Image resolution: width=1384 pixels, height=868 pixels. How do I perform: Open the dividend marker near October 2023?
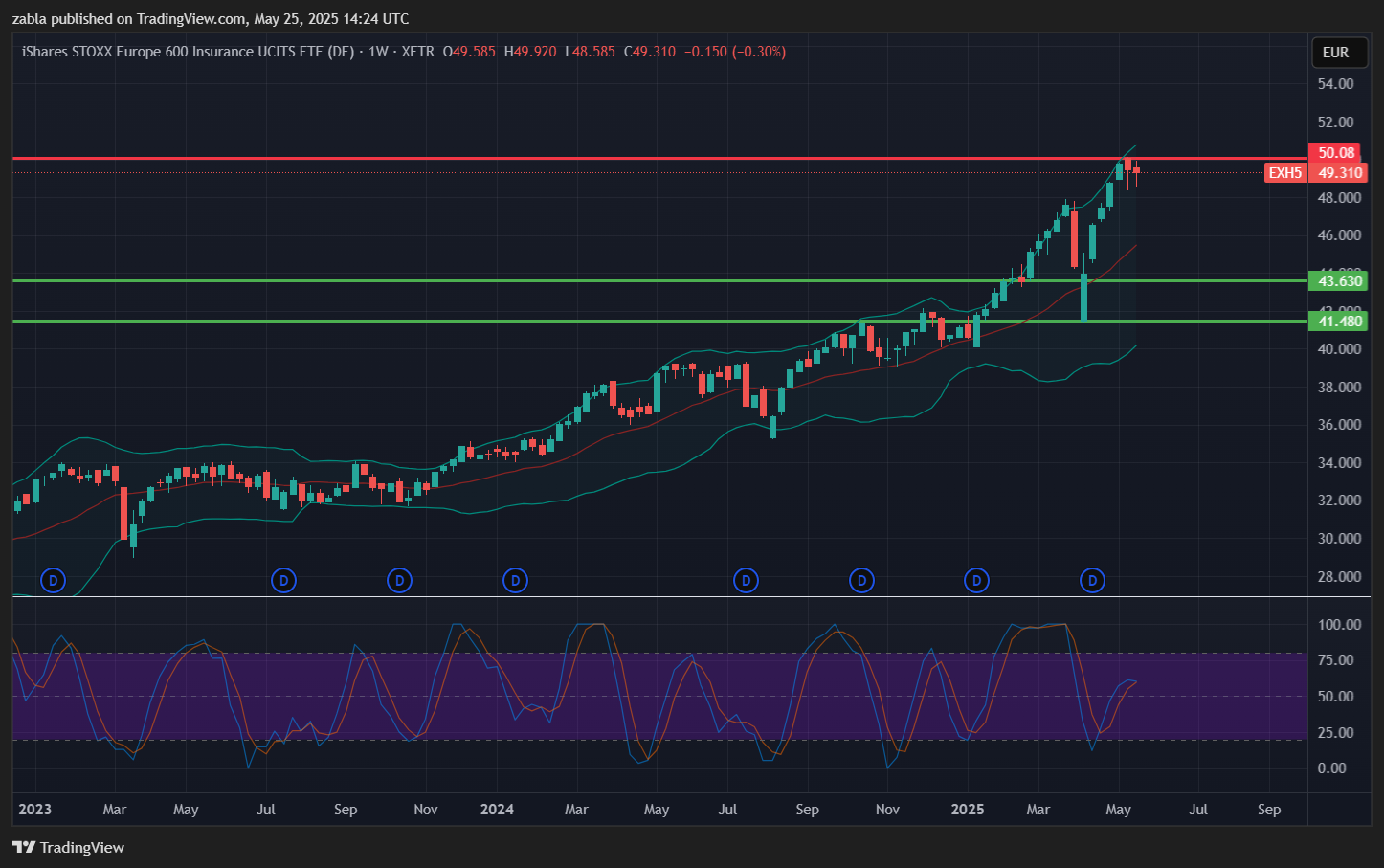pos(399,580)
